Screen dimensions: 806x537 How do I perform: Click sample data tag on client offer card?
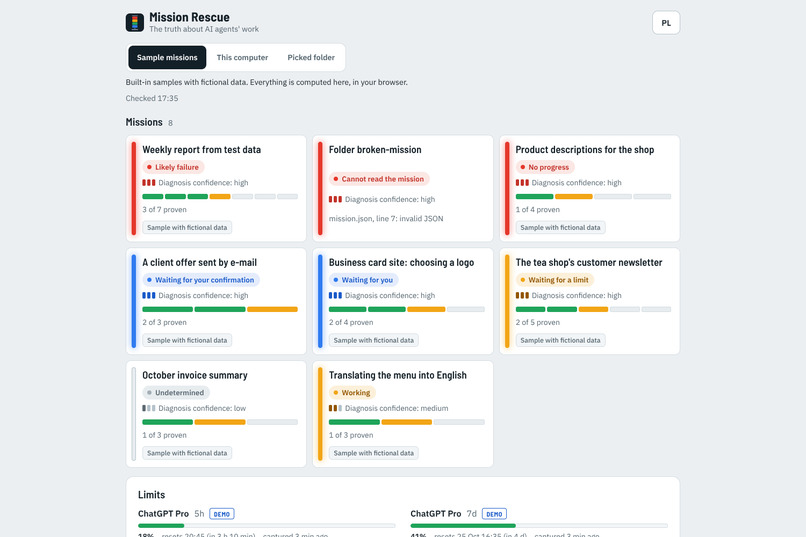pyautogui.click(x=187, y=340)
